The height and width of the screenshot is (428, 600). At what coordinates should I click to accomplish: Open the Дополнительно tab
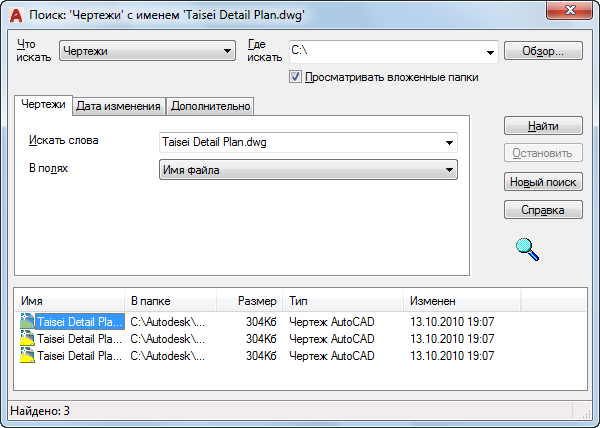[210, 106]
